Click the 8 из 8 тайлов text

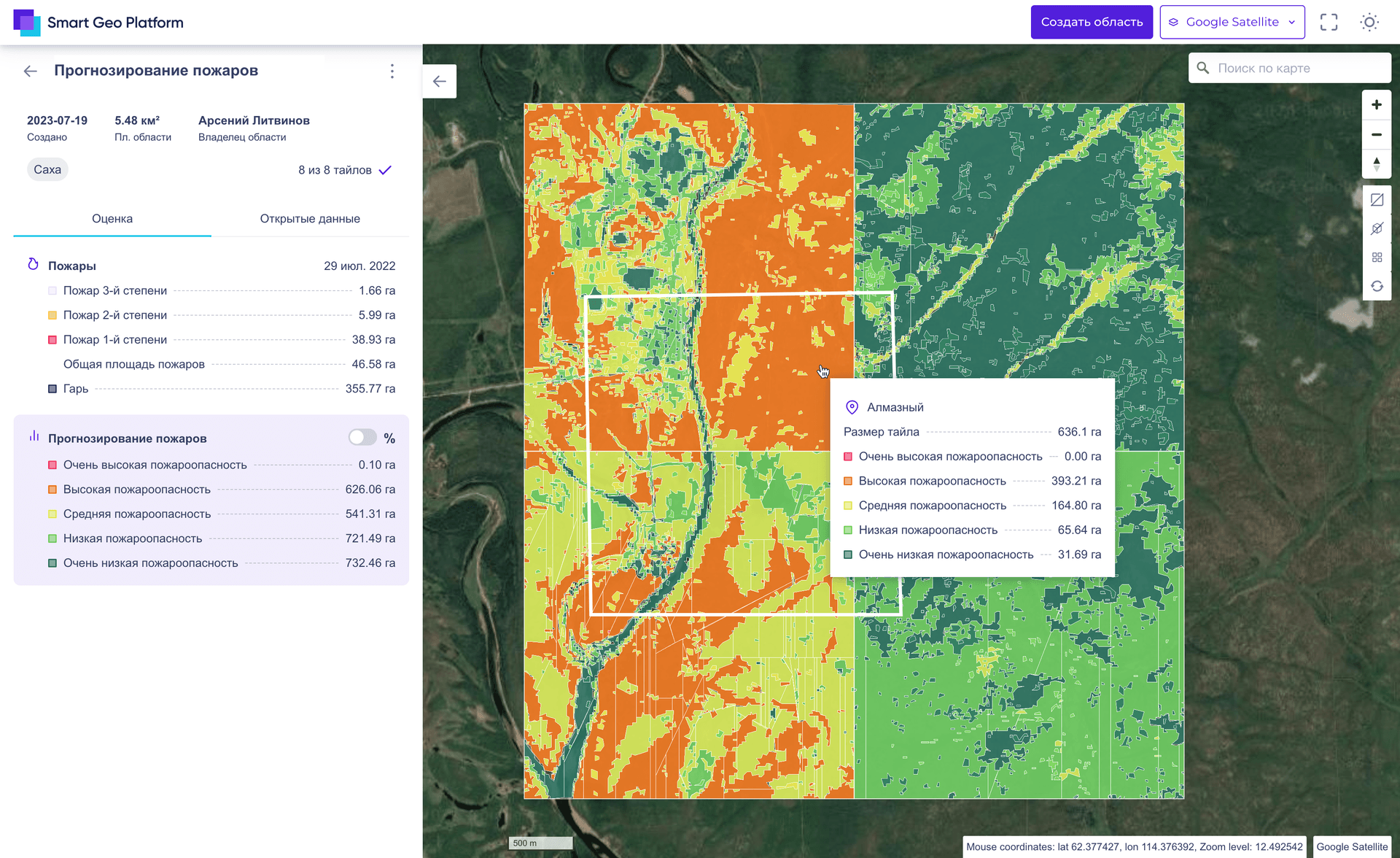(x=335, y=170)
